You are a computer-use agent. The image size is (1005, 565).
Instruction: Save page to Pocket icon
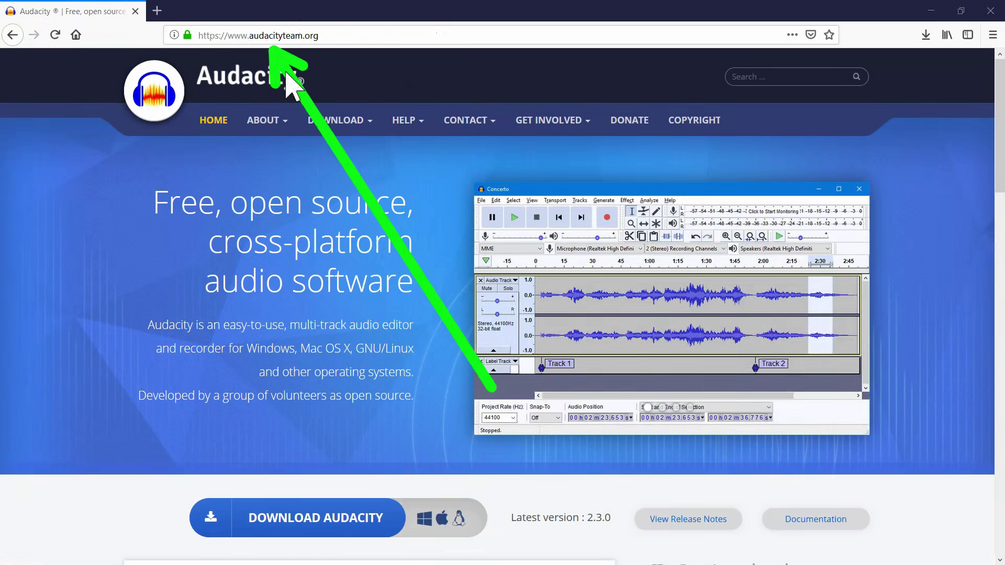click(811, 35)
